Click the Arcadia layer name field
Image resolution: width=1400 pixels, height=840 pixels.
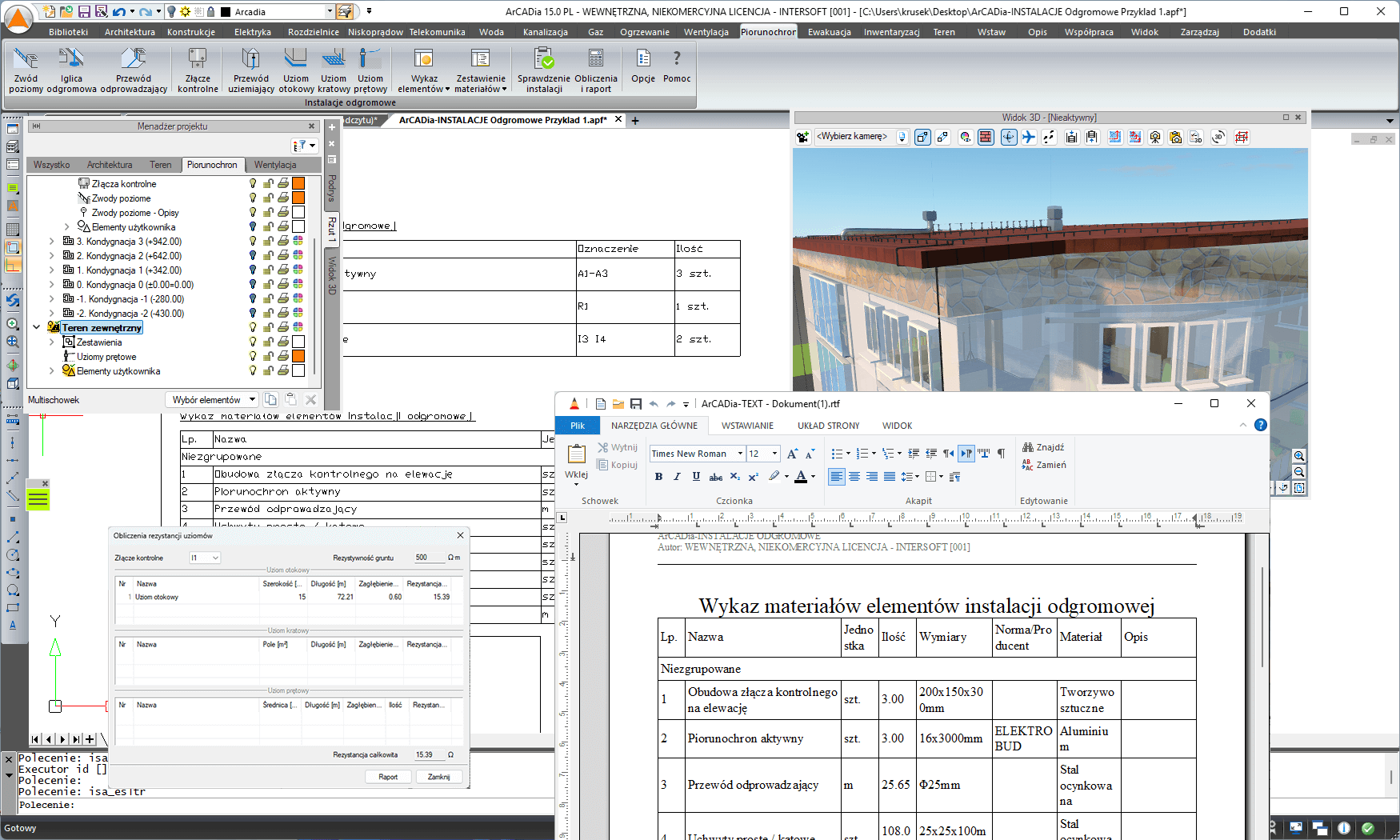(x=278, y=12)
